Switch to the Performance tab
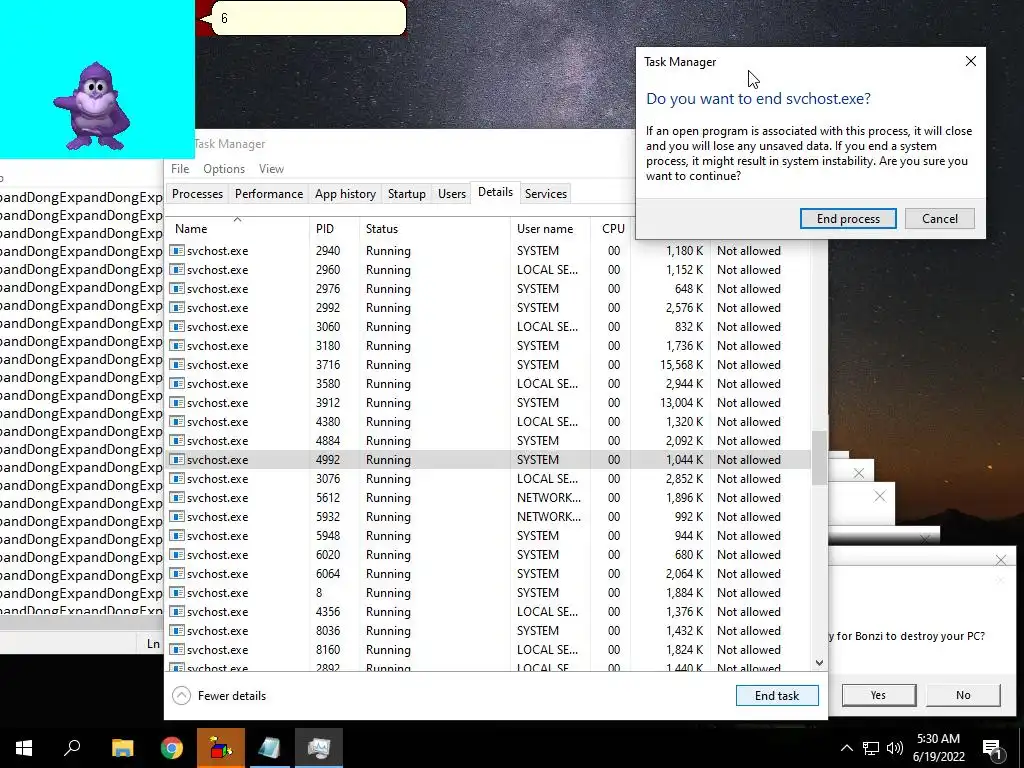This screenshot has height=768, width=1024. point(269,194)
